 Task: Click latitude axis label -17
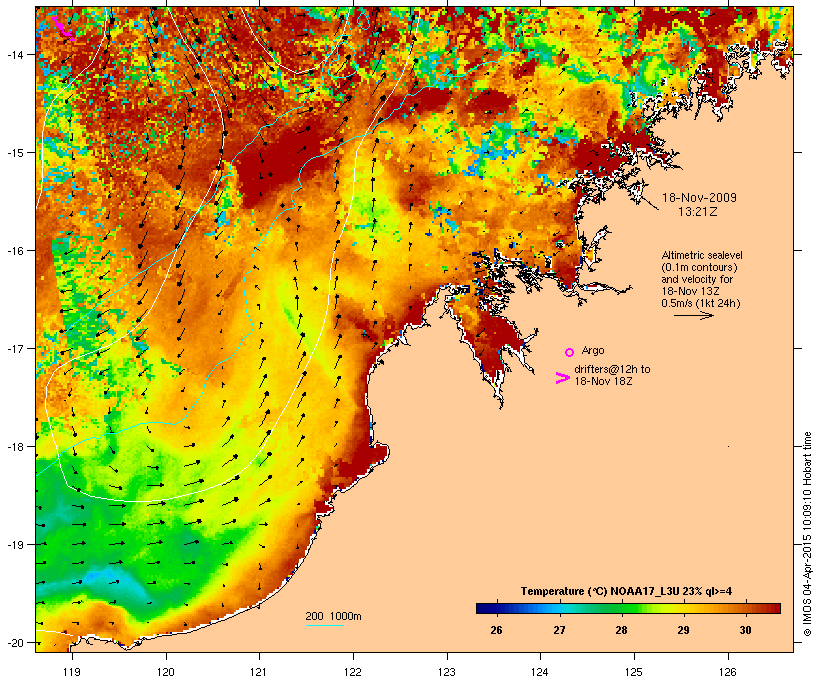click(14, 348)
